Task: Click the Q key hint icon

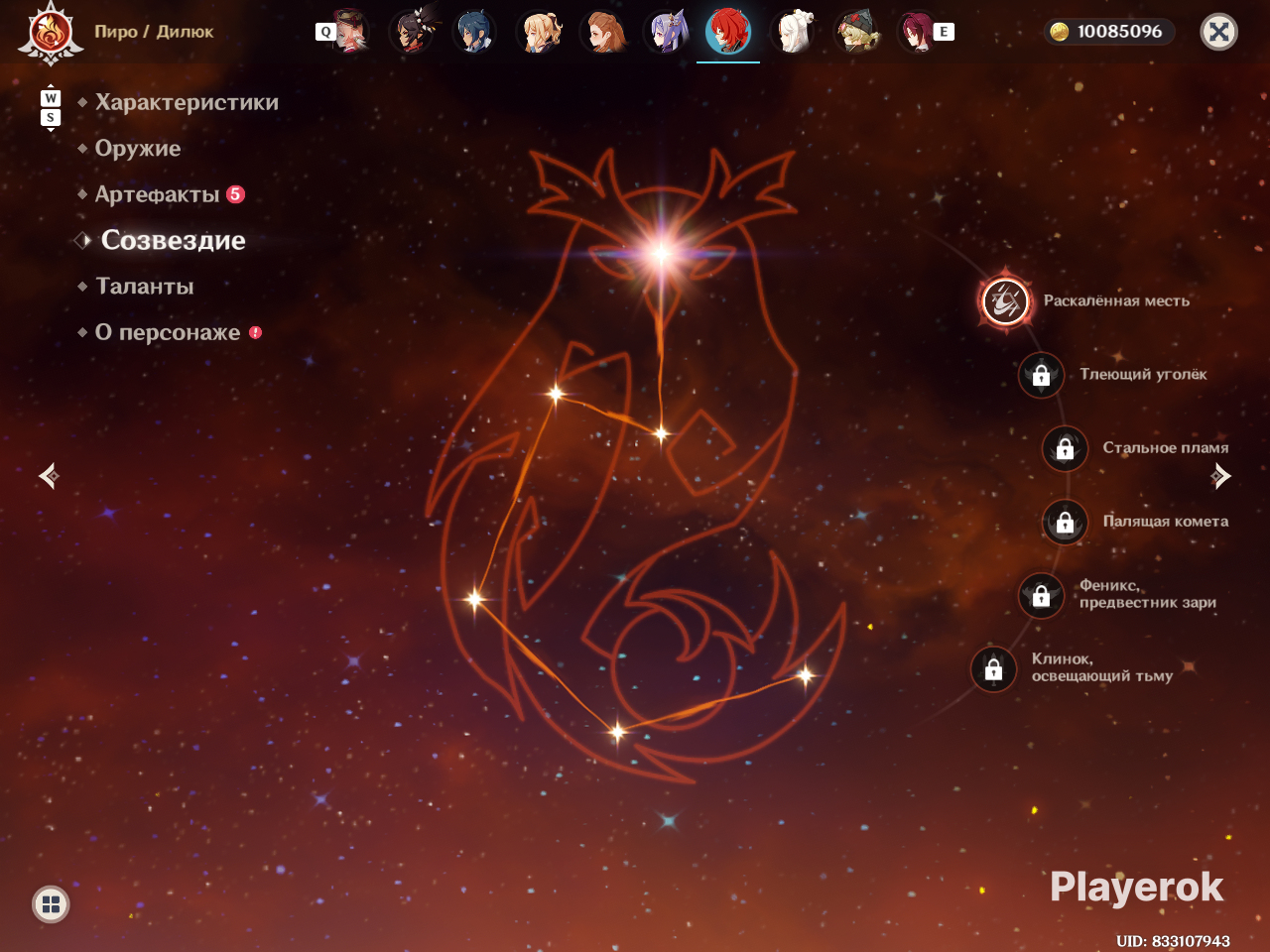Action: 325,32
